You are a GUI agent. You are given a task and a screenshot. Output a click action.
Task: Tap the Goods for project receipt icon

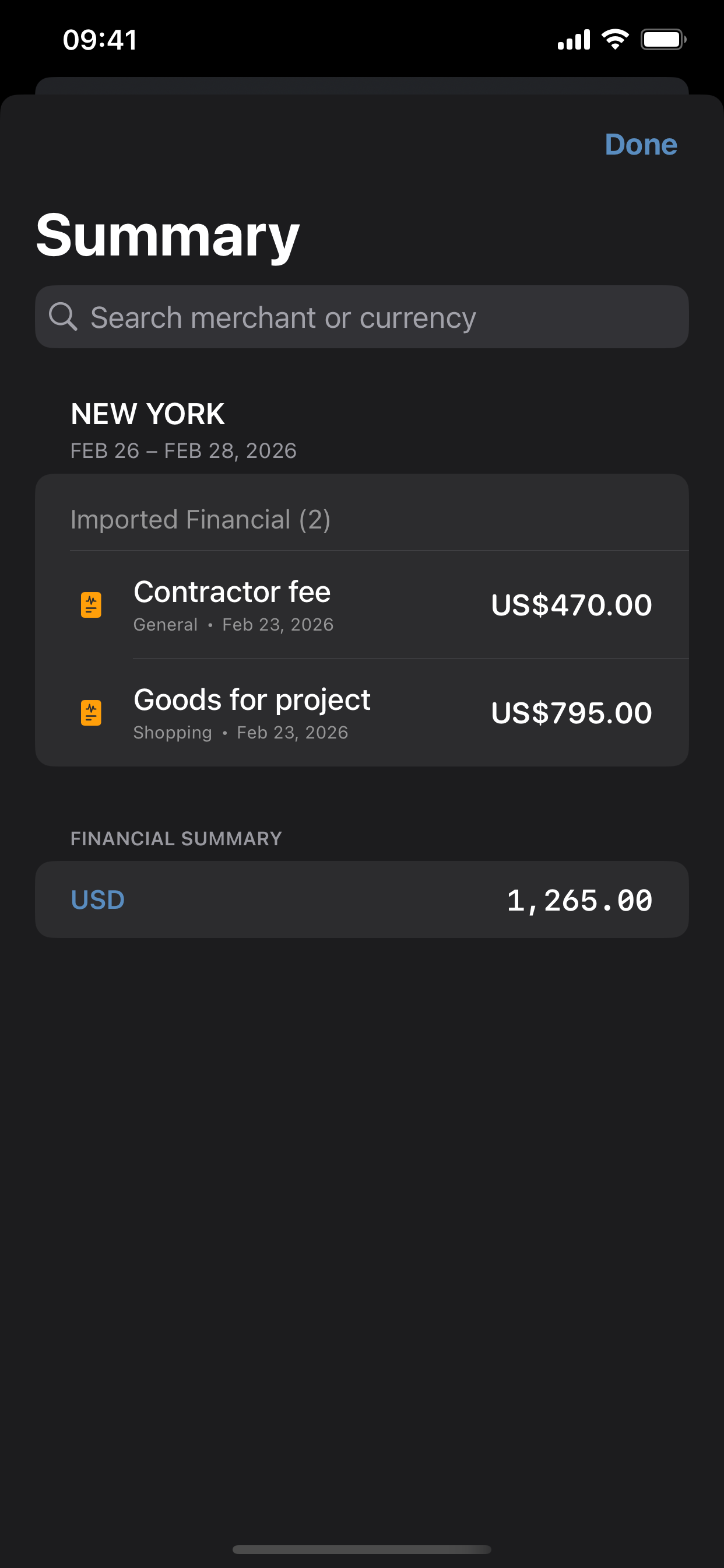92,713
